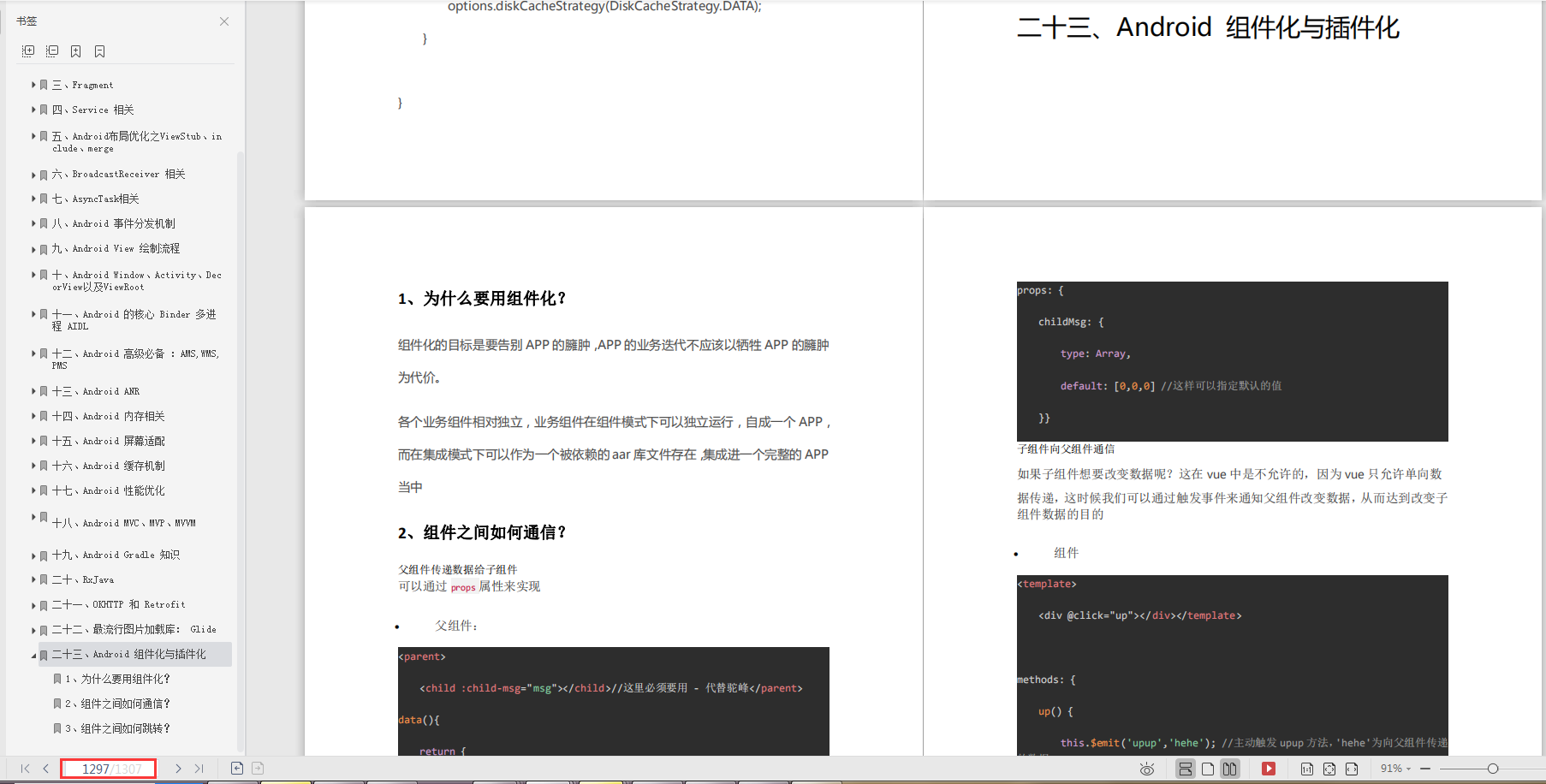
Task: Open bookmark 十五、Android 屏幕适配
Action: (x=109, y=441)
